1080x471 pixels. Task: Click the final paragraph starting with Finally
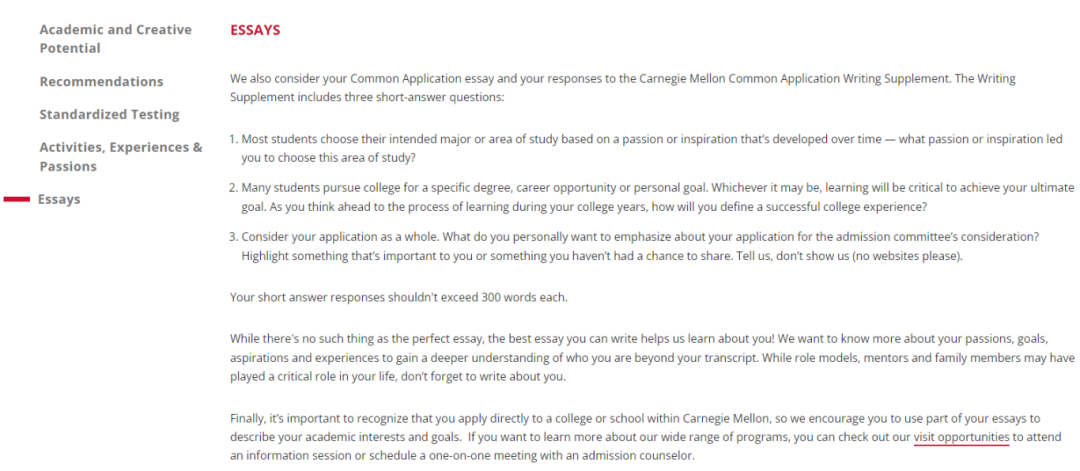pyautogui.click(x=646, y=437)
